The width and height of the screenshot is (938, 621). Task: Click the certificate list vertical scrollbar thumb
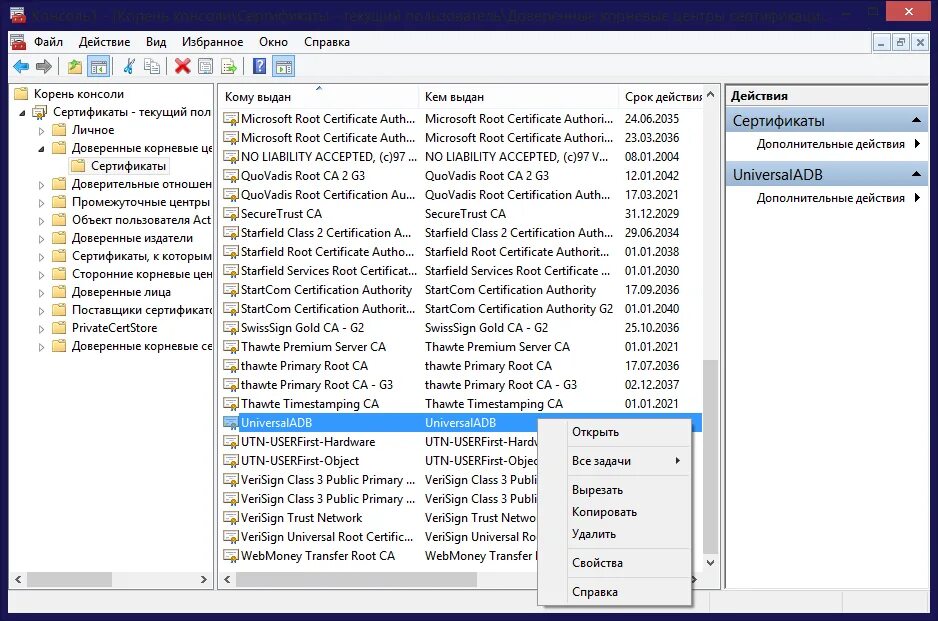point(711,457)
